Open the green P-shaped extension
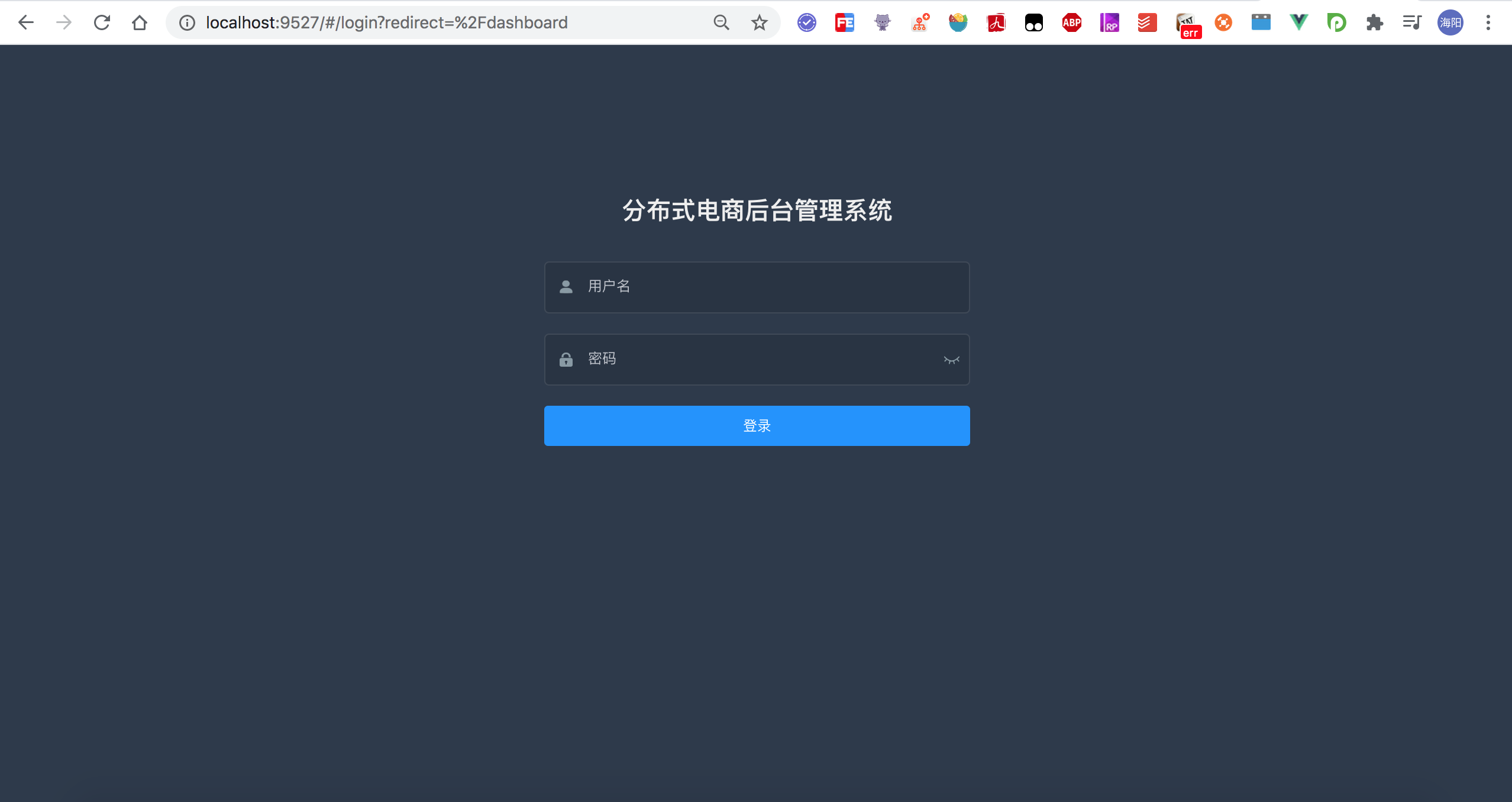This screenshot has width=1512, height=802. point(1337,22)
